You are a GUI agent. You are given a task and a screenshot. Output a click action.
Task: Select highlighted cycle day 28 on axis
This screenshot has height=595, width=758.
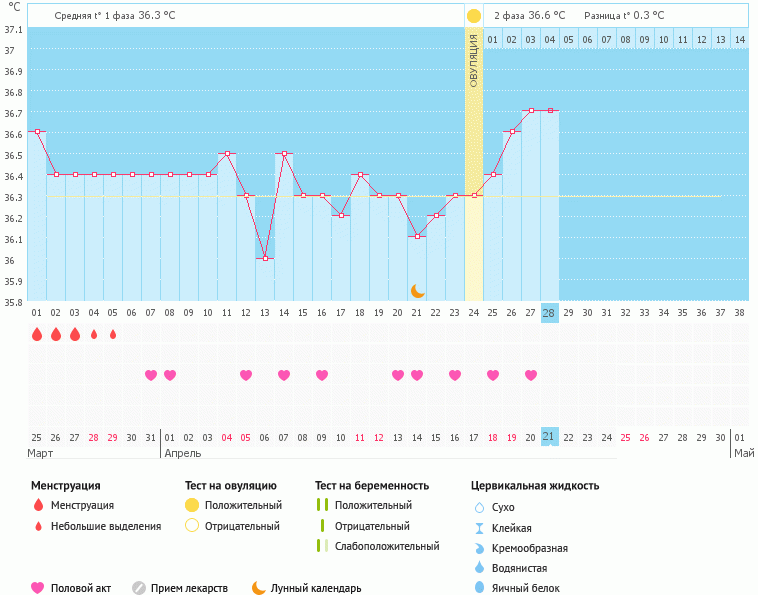[549, 312]
